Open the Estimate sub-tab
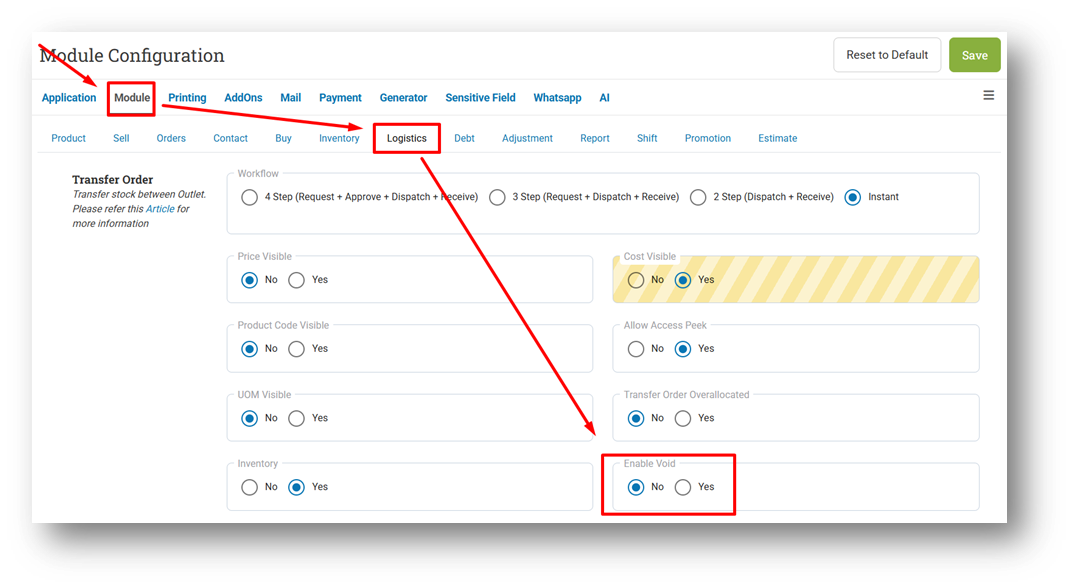The image size is (1072, 588). 777,138
